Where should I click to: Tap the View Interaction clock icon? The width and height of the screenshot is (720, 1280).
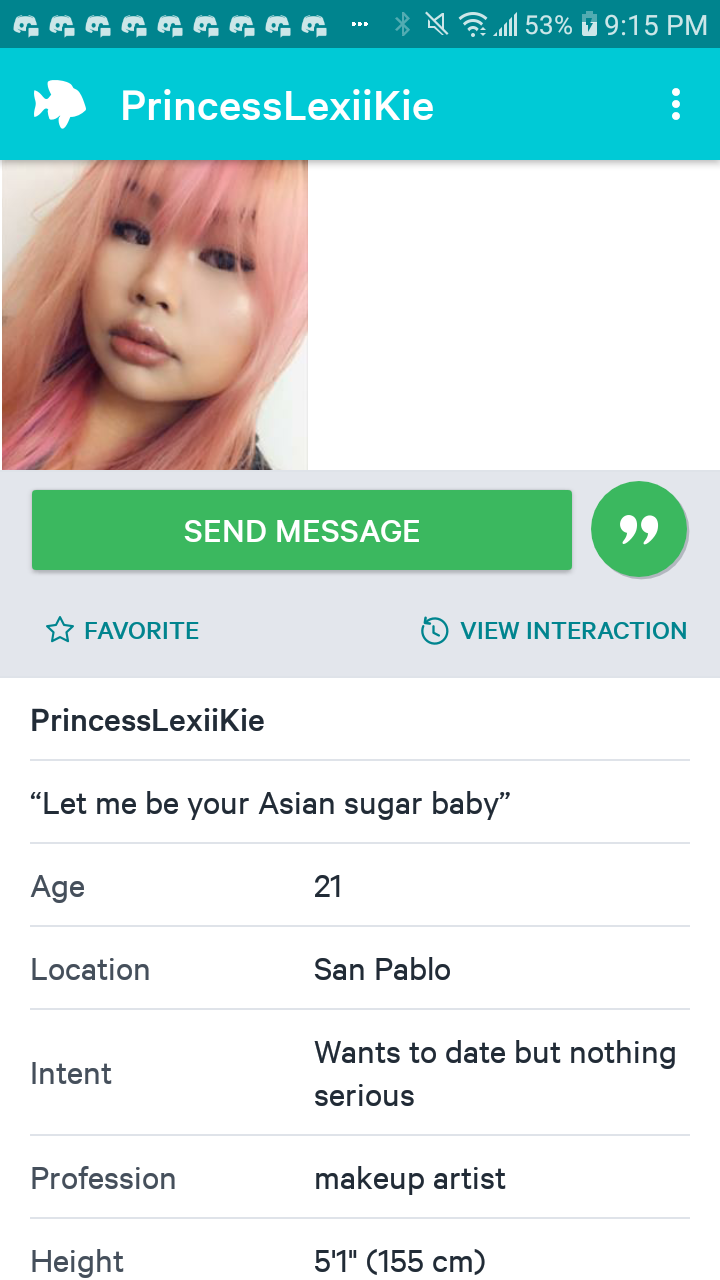pyautogui.click(x=434, y=631)
